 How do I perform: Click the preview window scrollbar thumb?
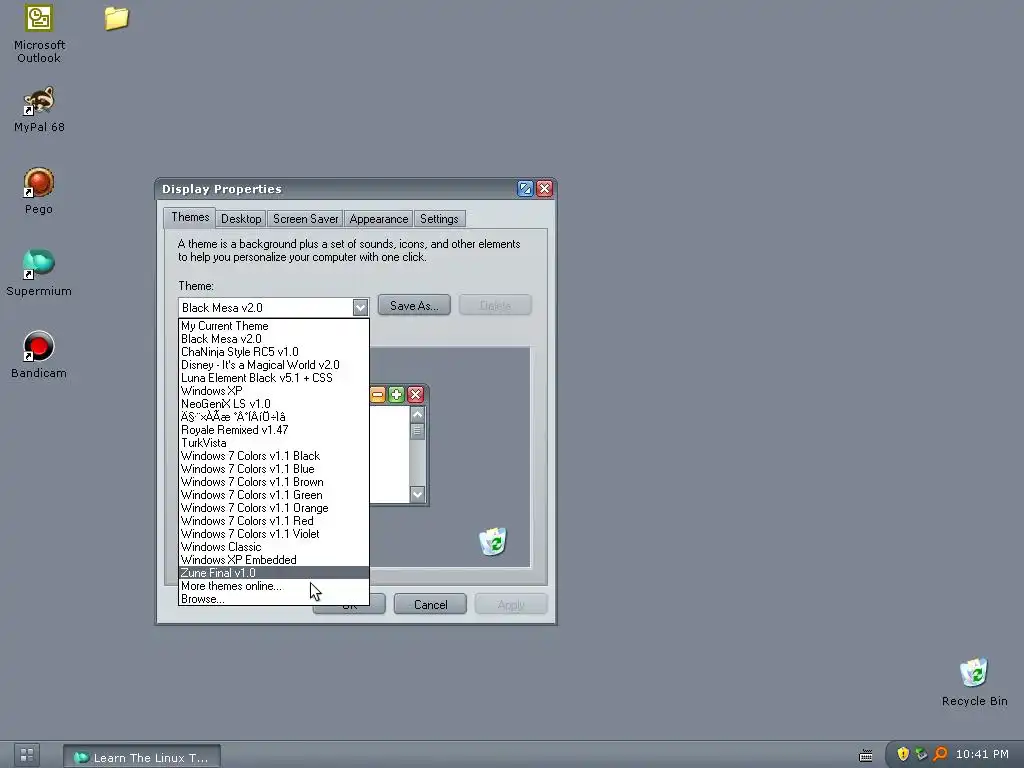coord(417,431)
